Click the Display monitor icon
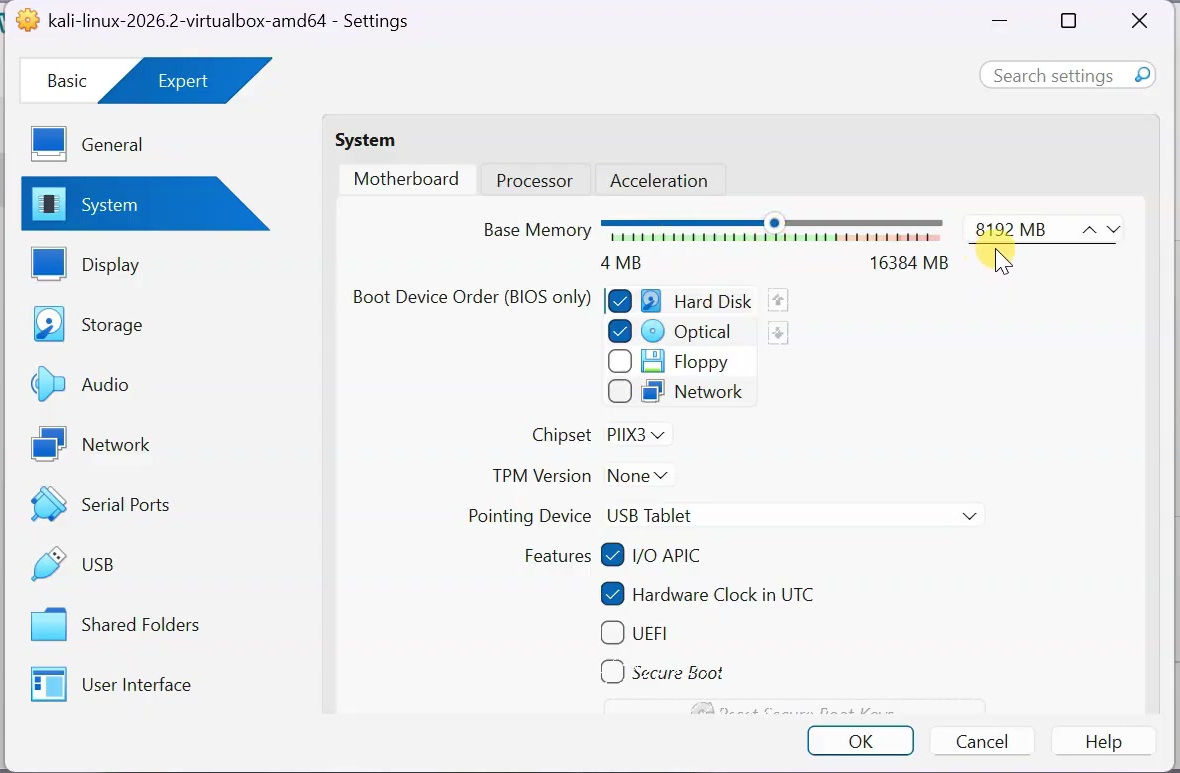 pyautogui.click(x=49, y=264)
